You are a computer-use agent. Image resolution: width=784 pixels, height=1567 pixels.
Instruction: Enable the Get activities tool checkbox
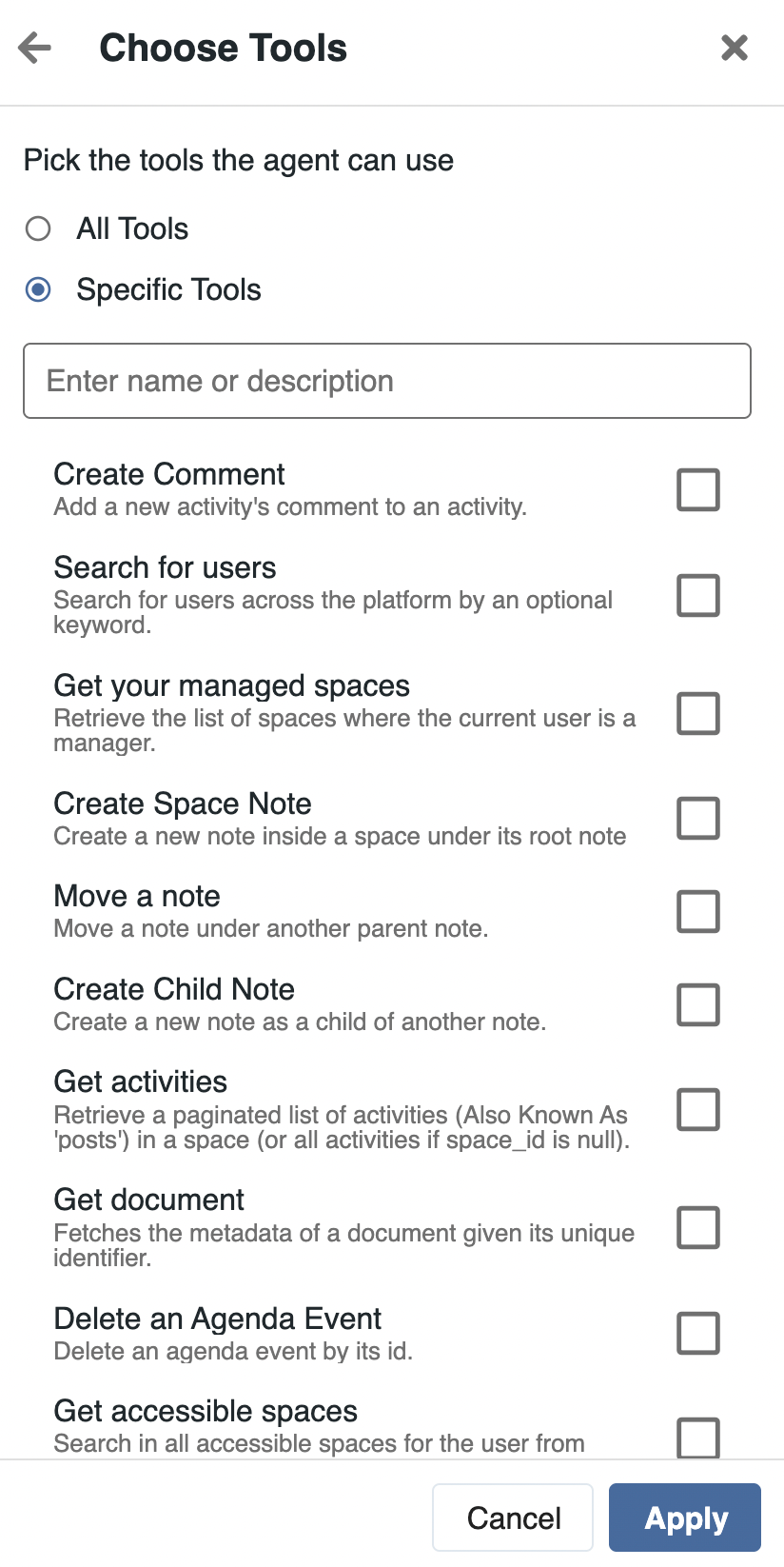(x=697, y=1110)
